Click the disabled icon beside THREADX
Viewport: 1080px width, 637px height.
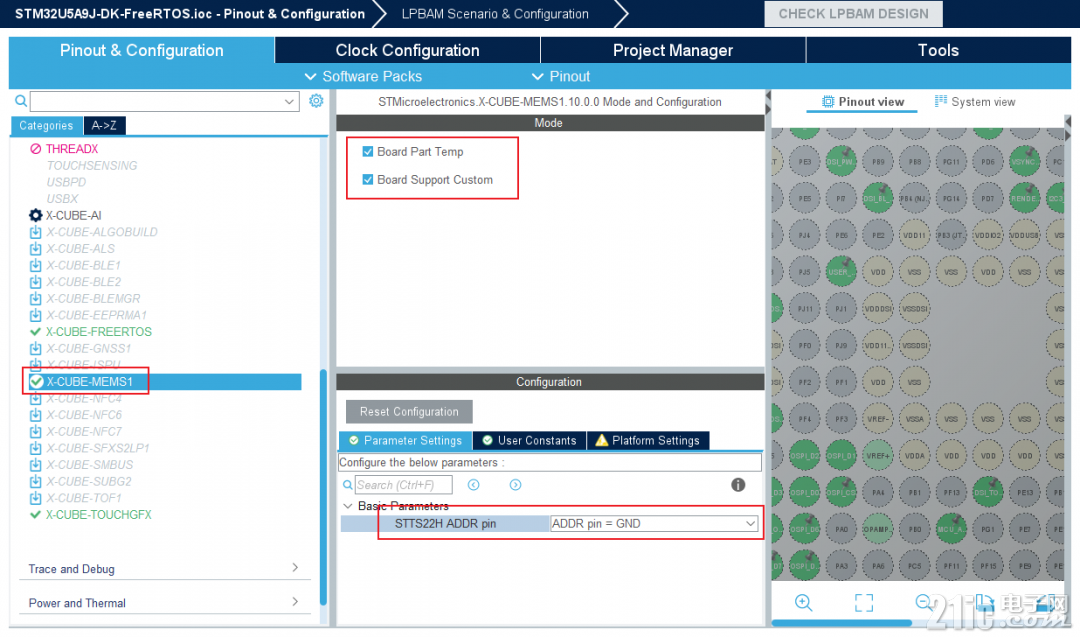[x=36, y=149]
